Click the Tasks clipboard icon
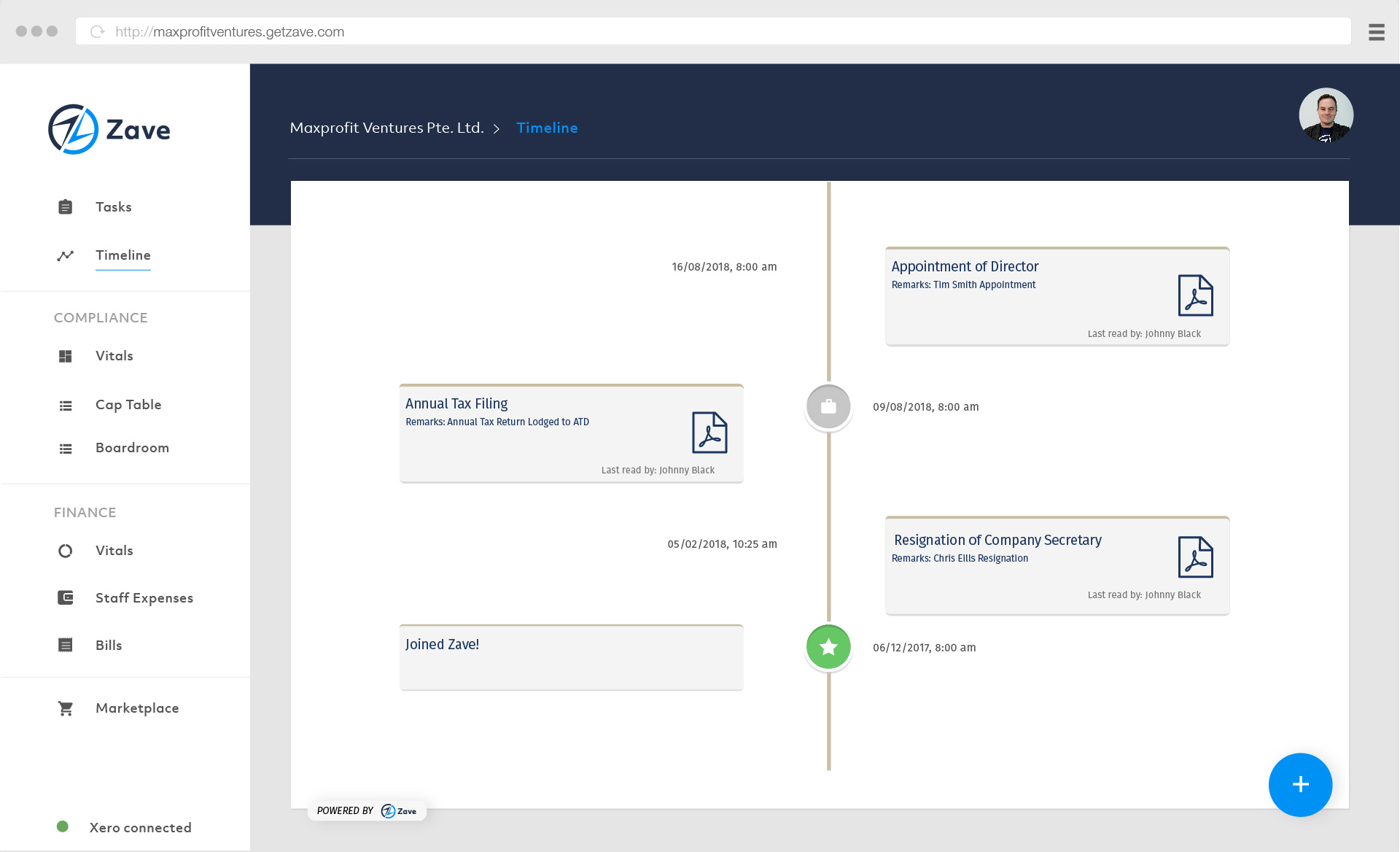Image resolution: width=1400 pixels, height=852 pixels. 65,207
